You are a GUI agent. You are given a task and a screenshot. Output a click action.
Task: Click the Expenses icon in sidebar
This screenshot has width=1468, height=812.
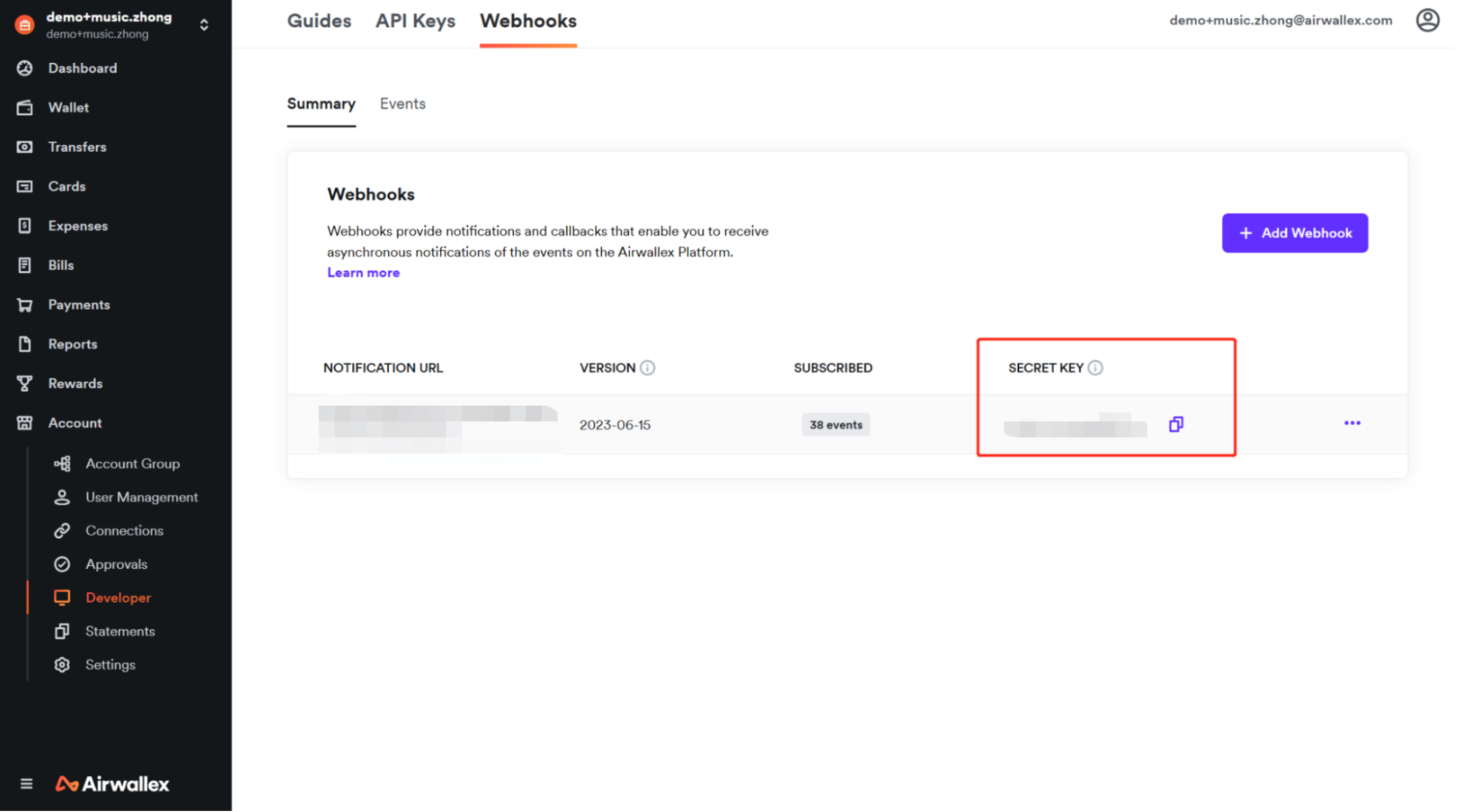pyautogui.click(x=25, y=226)
